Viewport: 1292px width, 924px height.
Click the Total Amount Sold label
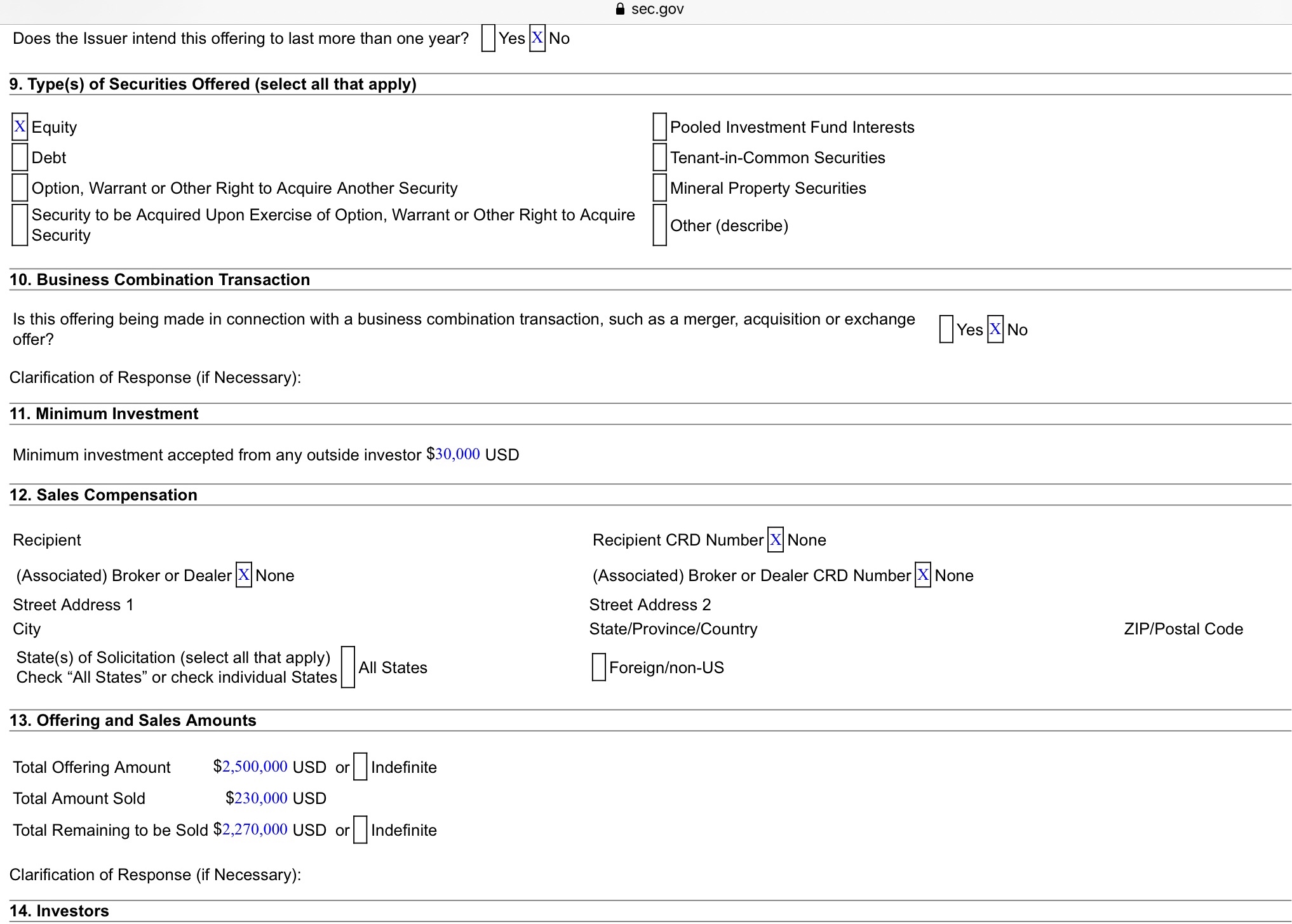(79, 798)
